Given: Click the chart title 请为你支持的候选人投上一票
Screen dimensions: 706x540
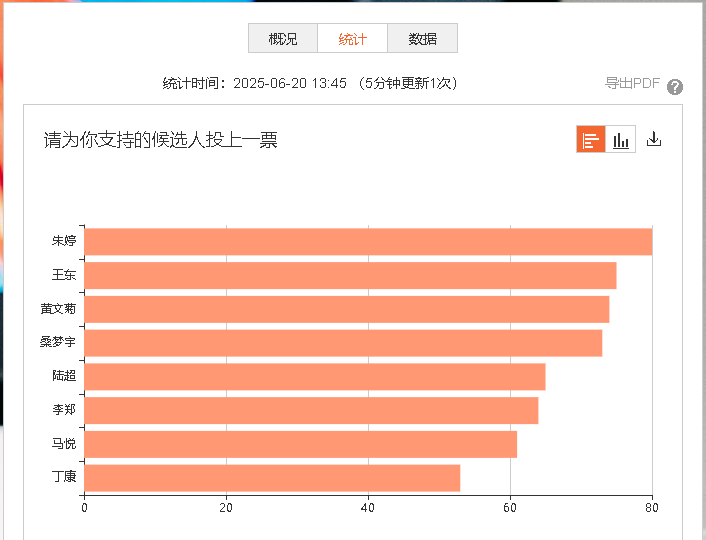Looking at the screenshot, I should 160,141.
